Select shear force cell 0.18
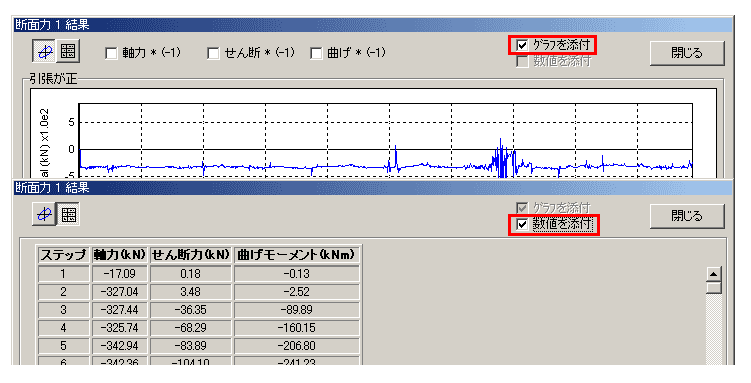 191,274
